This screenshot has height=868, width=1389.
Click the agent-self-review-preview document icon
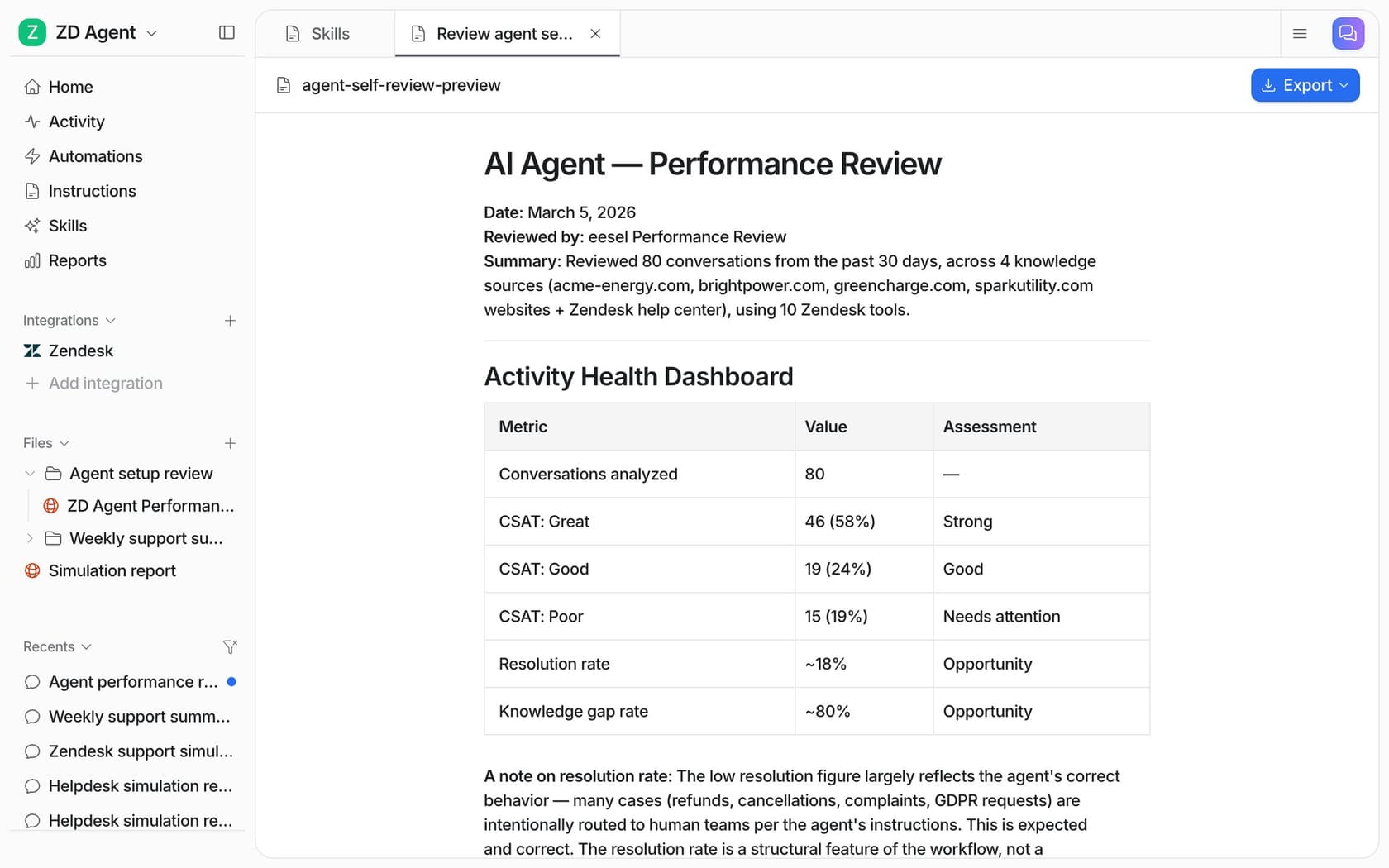click(x=284, y=85)
